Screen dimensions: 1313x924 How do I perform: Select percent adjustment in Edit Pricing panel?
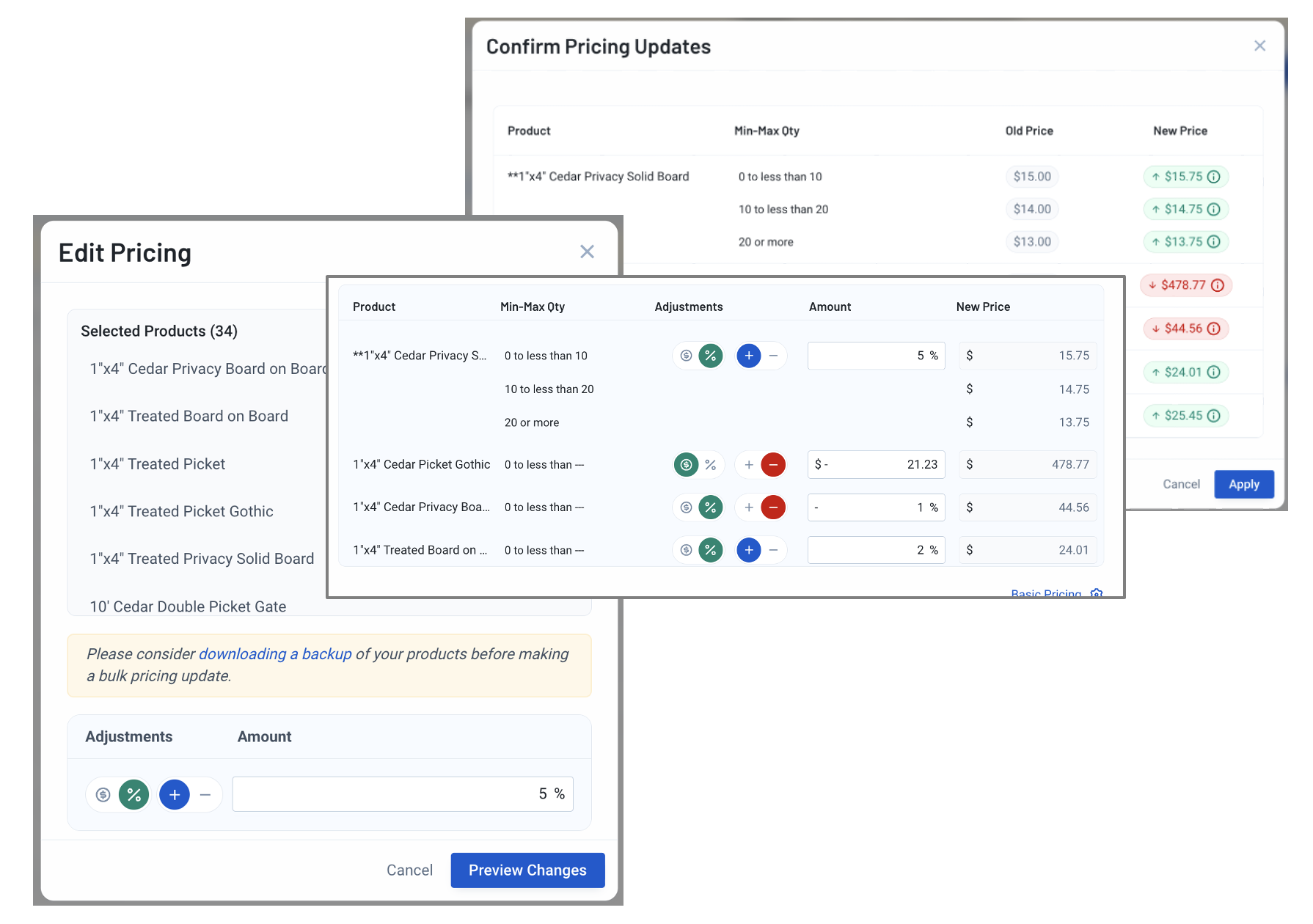134,794
